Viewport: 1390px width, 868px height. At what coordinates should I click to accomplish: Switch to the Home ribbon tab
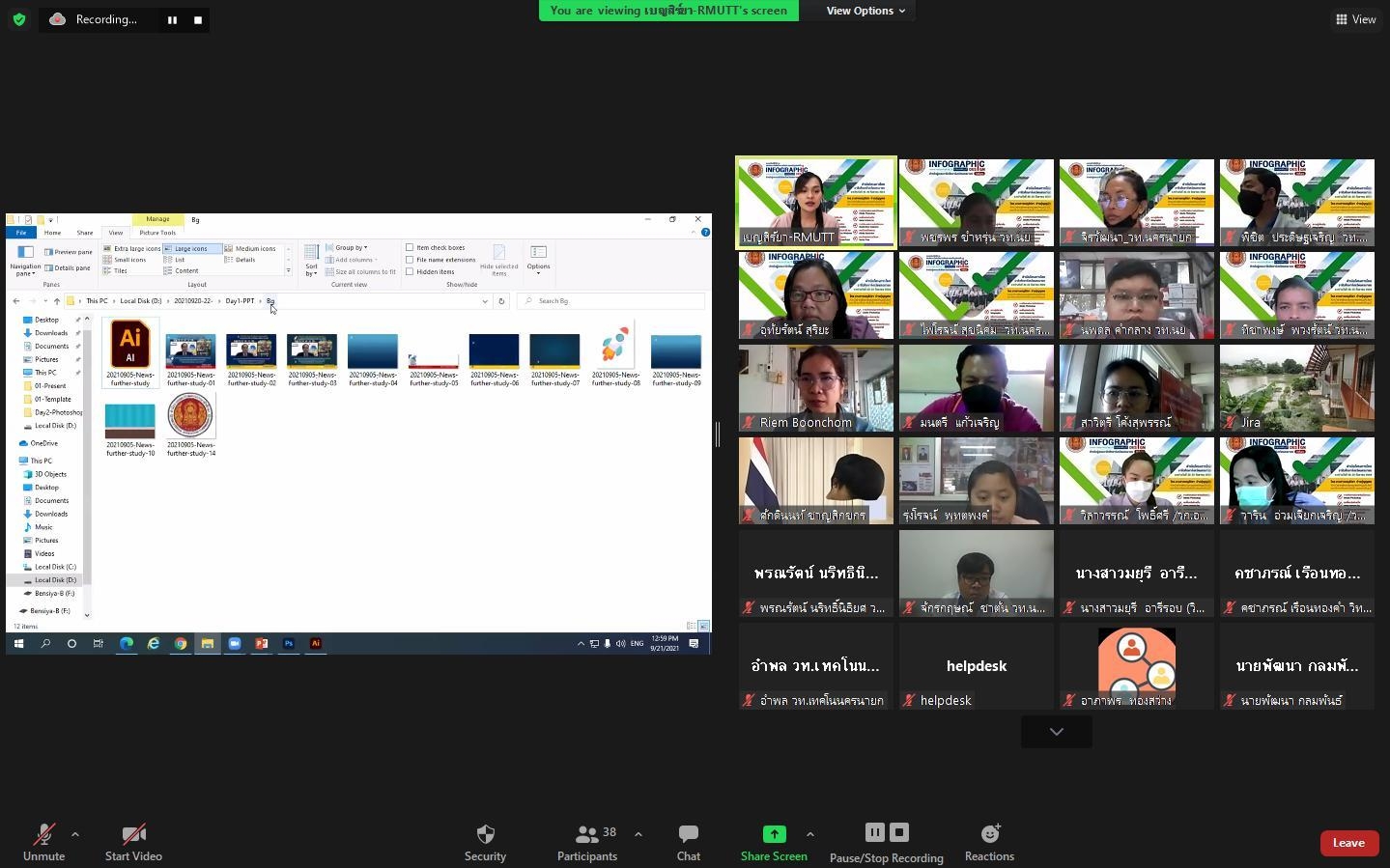click(x=52, y=233)
